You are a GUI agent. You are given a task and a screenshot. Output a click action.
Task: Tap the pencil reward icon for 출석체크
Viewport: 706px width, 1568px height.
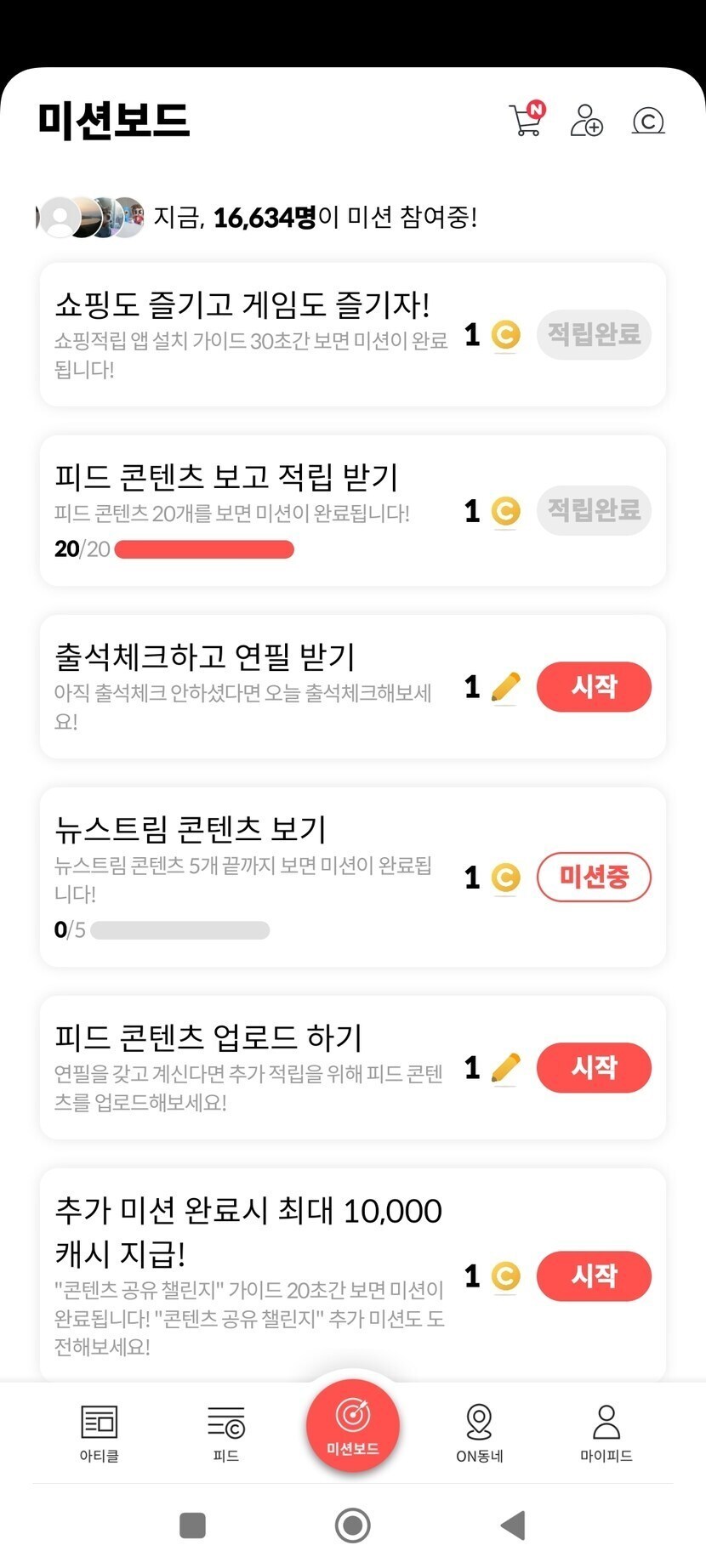(x=505, y=687)
